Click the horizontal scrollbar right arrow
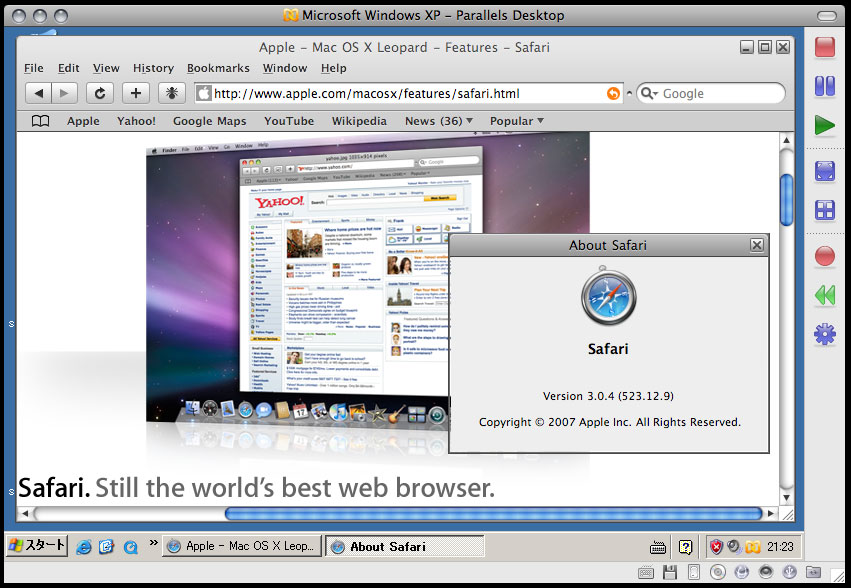 [771, 513]
